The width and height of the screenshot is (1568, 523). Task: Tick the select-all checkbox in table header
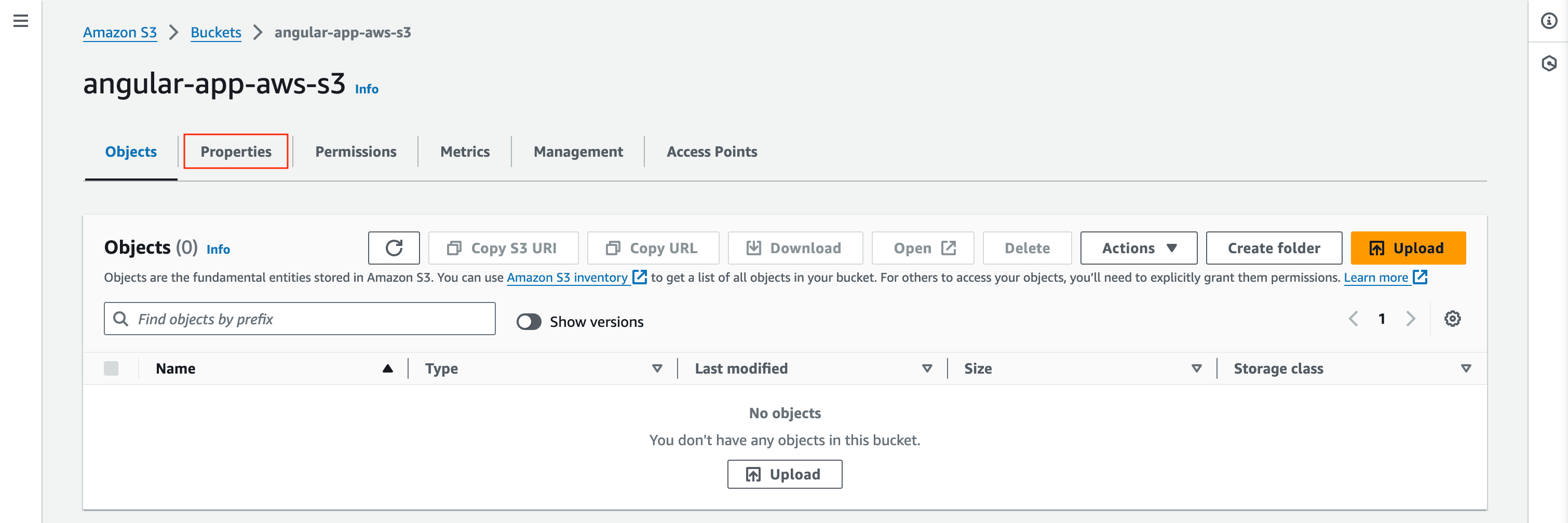pyautogui.click(x=111, y=368)
